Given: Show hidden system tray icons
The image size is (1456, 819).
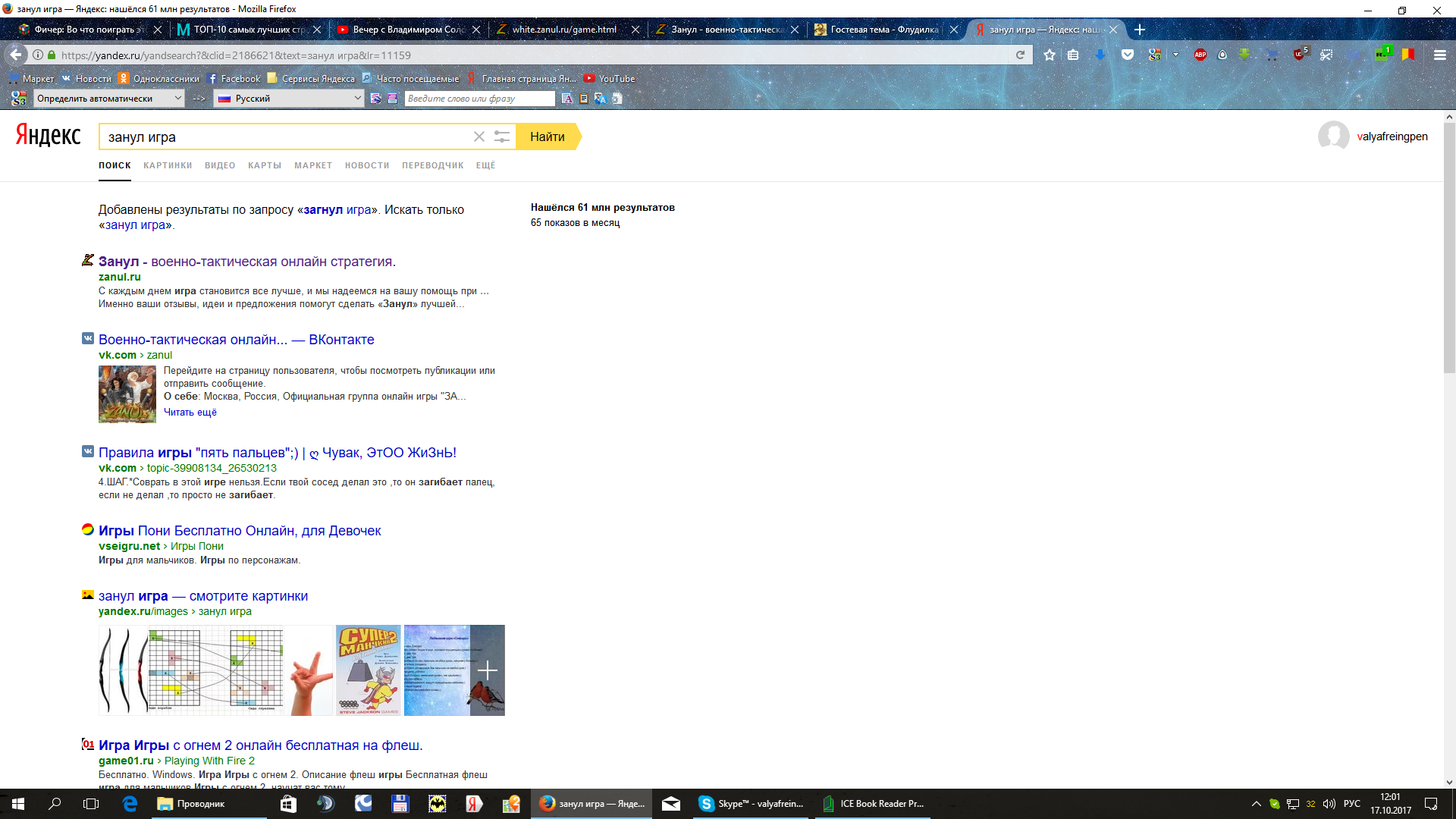Looking at the screenshot, I should [1256, 804].
